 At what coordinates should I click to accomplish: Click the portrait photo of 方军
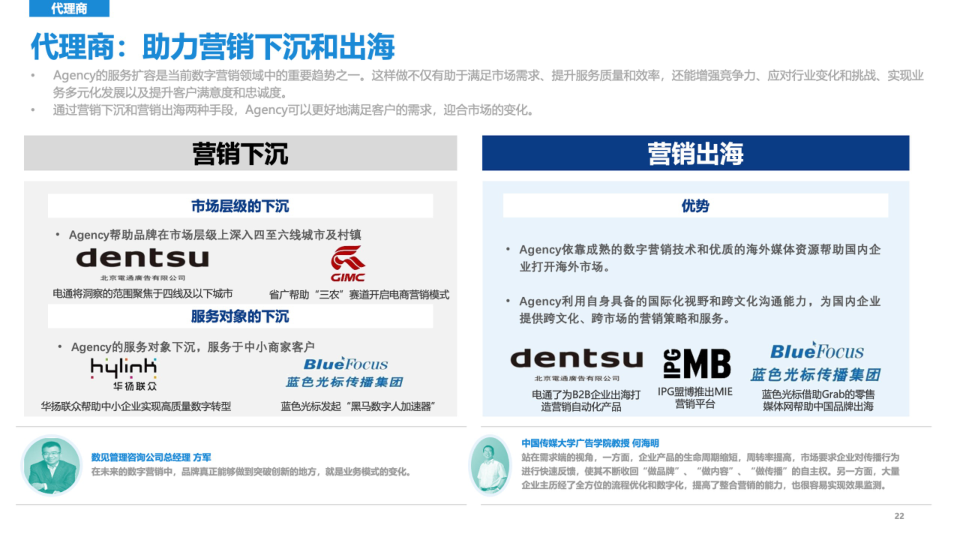pos(51,466)
